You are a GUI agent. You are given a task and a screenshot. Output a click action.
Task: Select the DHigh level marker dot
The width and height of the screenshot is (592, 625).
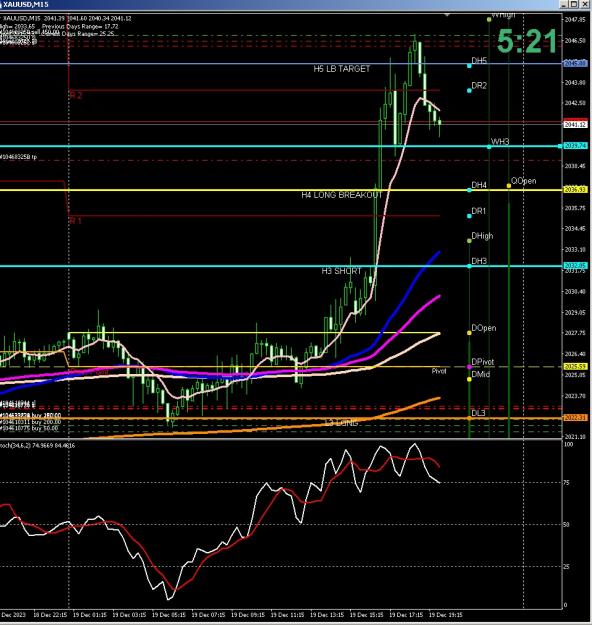(469, 241)
